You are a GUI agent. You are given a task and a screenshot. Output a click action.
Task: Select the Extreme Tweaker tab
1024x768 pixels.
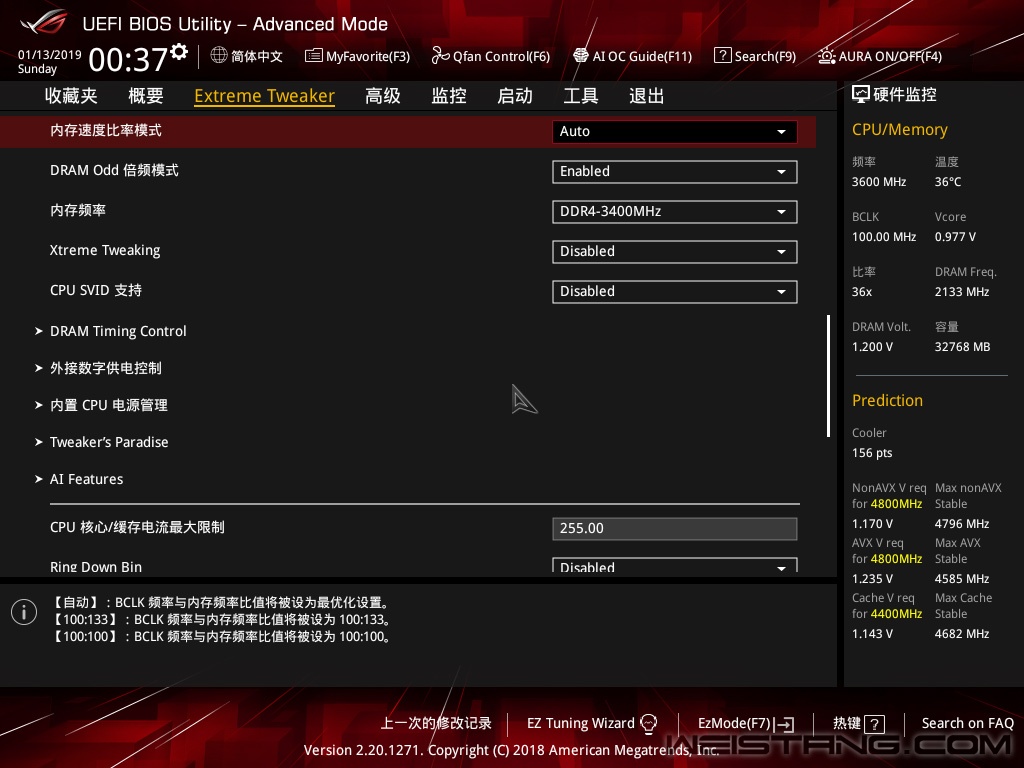pyautogui.click(x=264, y=96)
